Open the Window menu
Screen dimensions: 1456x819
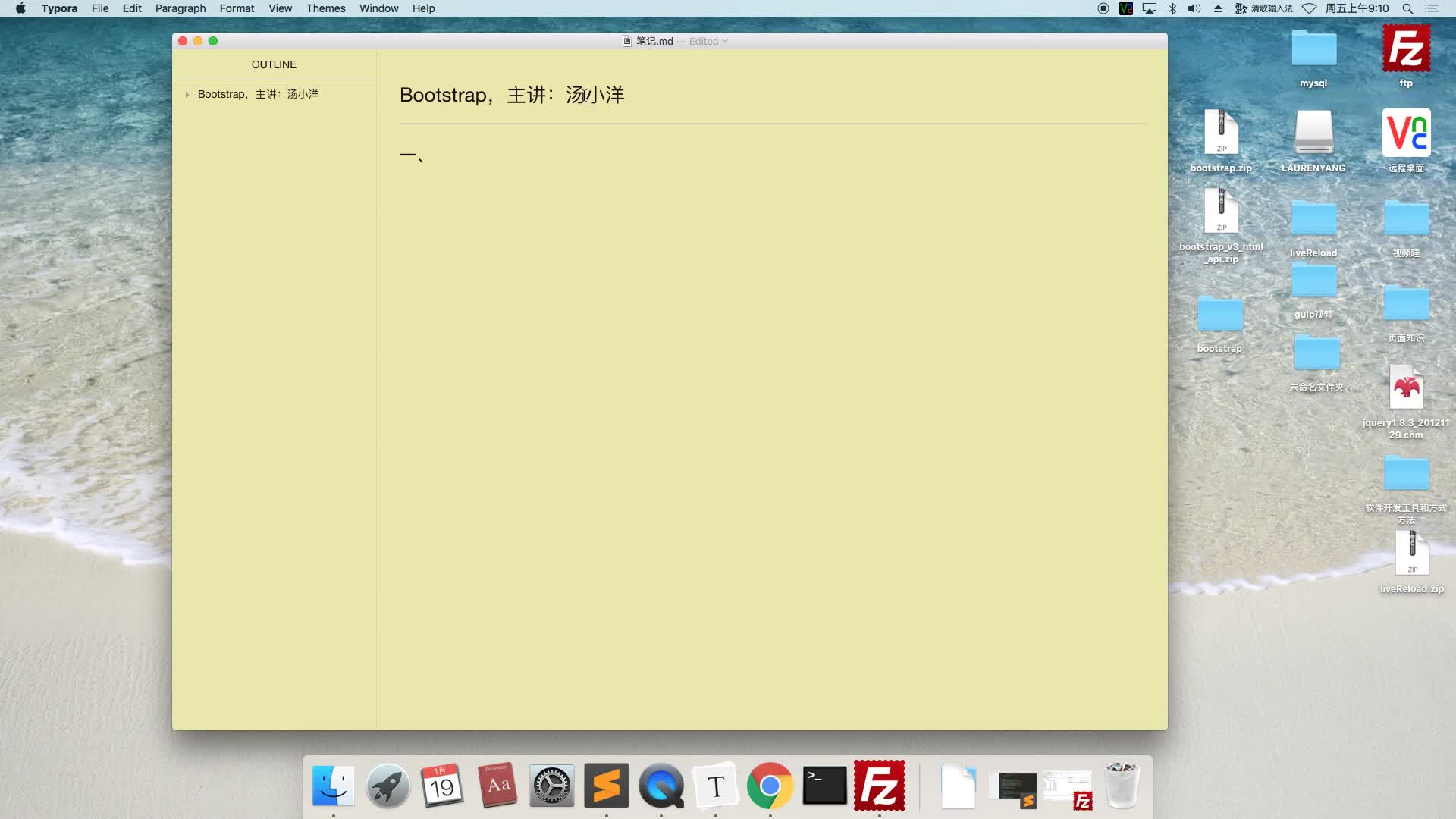point(378,8)
